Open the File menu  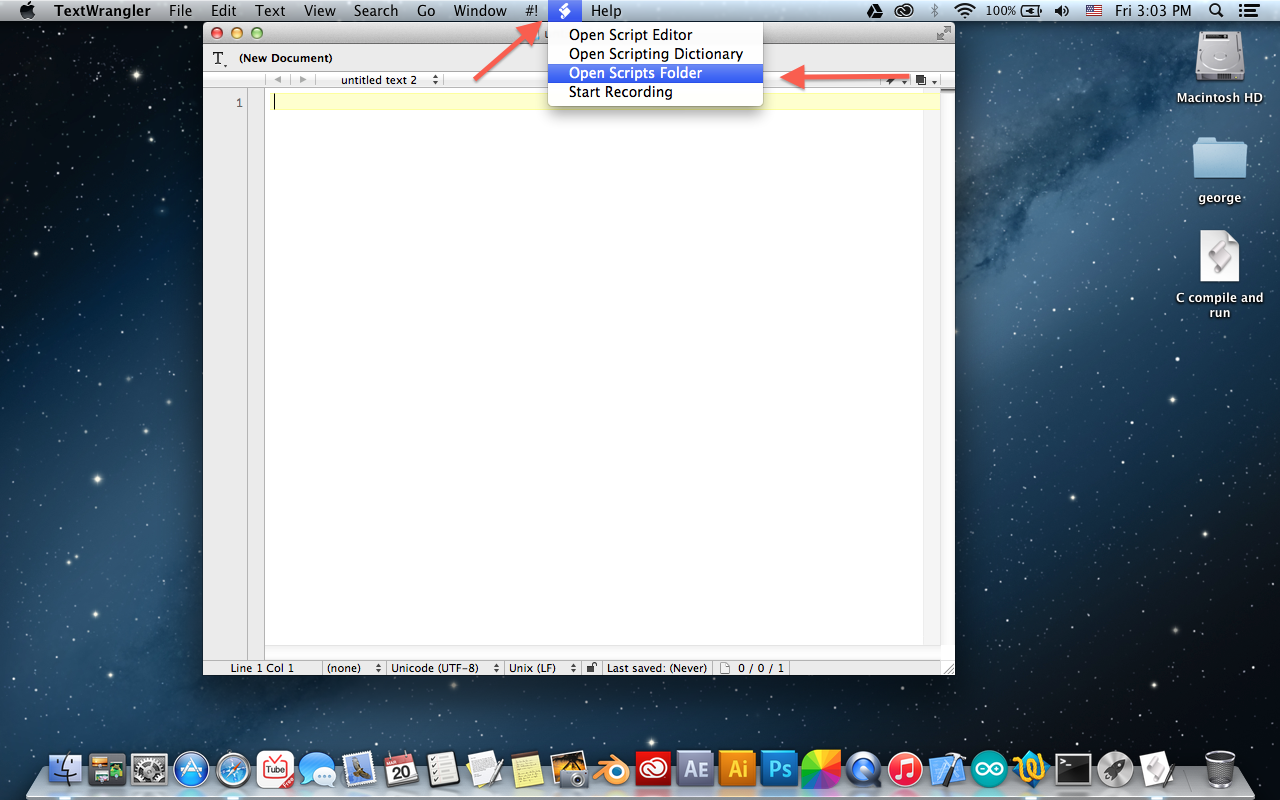(180, 11)
